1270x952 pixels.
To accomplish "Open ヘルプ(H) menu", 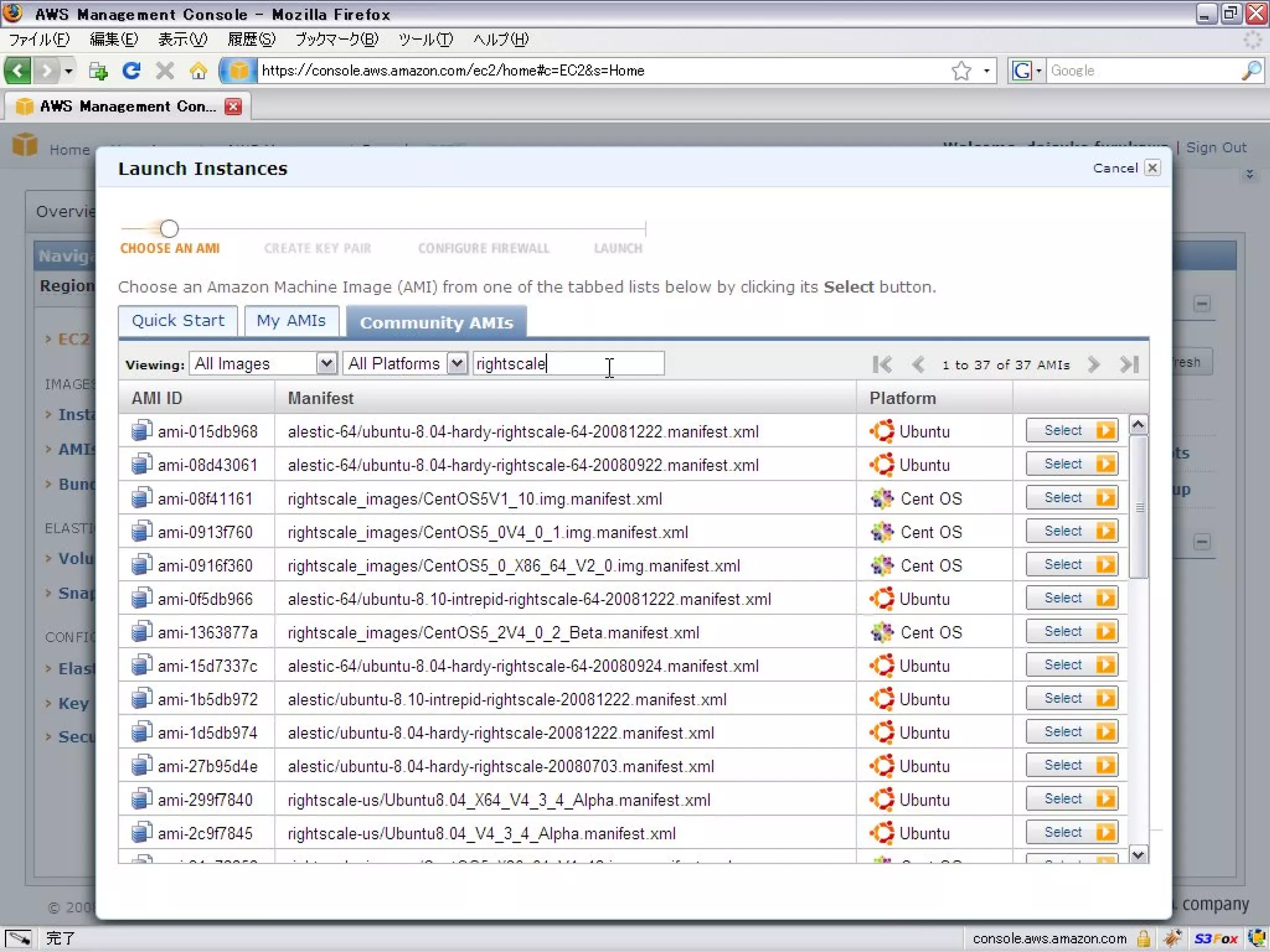I will tap(500, 40).
